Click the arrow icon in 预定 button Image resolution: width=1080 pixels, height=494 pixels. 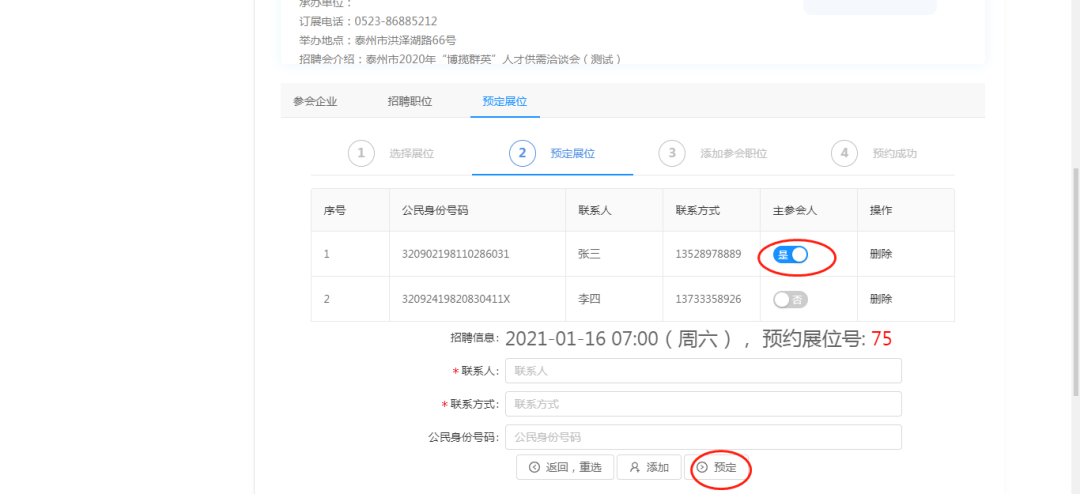point(702,467)
